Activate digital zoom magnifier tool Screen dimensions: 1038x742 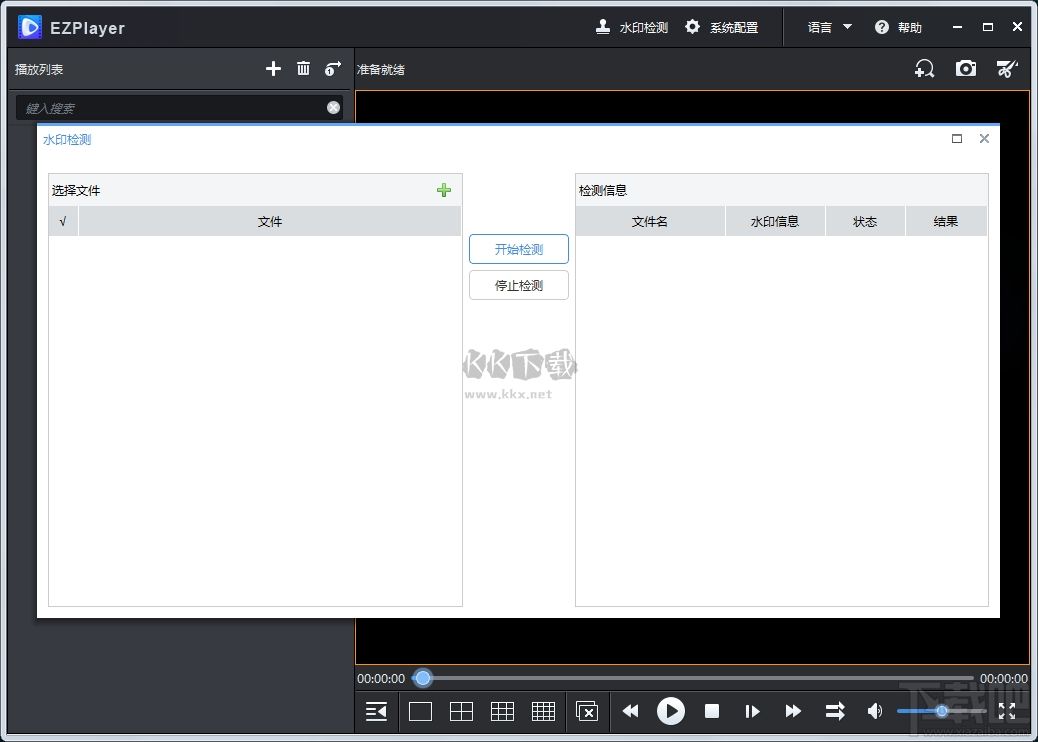(923, 68)
